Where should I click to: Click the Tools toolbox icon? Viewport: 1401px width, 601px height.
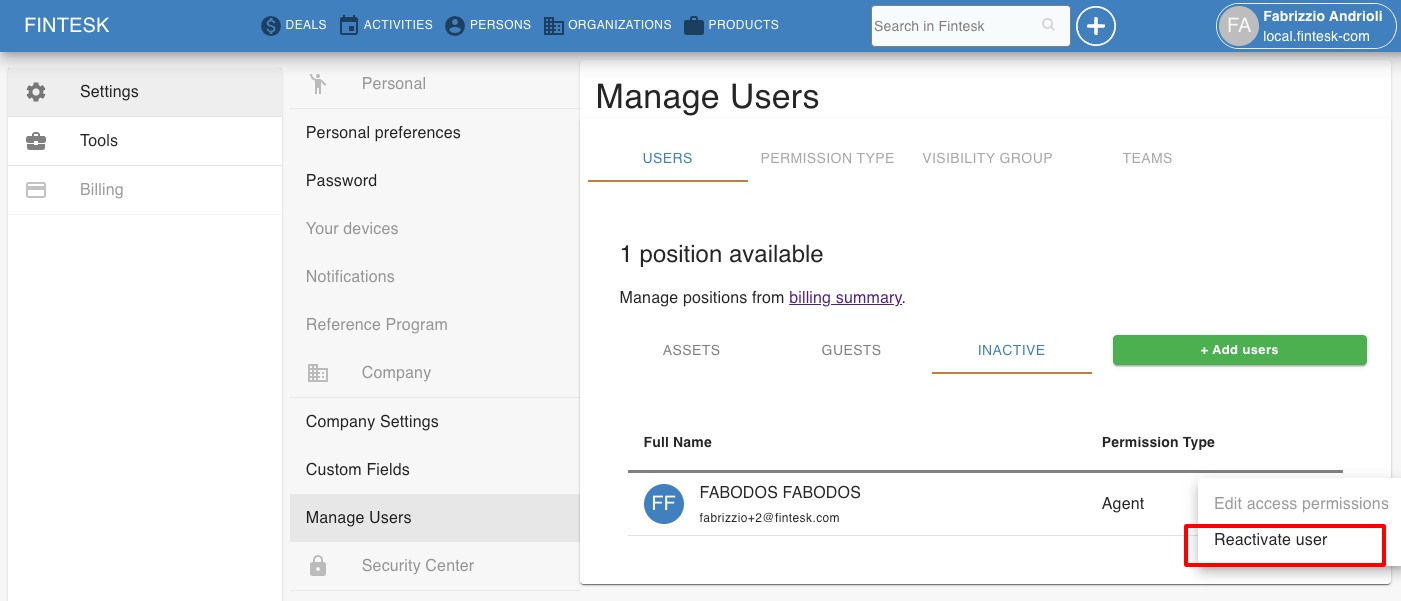pyautogui.click(x=36, y=141)
